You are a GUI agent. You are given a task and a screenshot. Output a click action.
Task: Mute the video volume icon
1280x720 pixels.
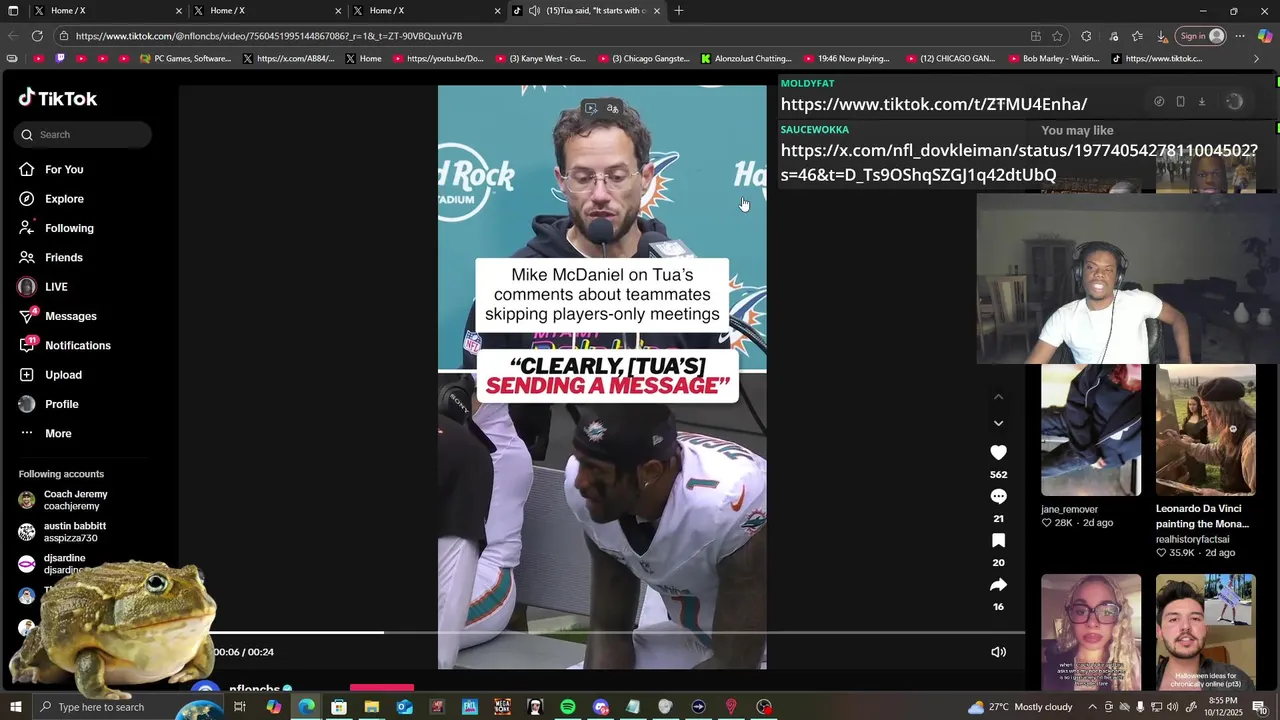[x=998, y=652]
